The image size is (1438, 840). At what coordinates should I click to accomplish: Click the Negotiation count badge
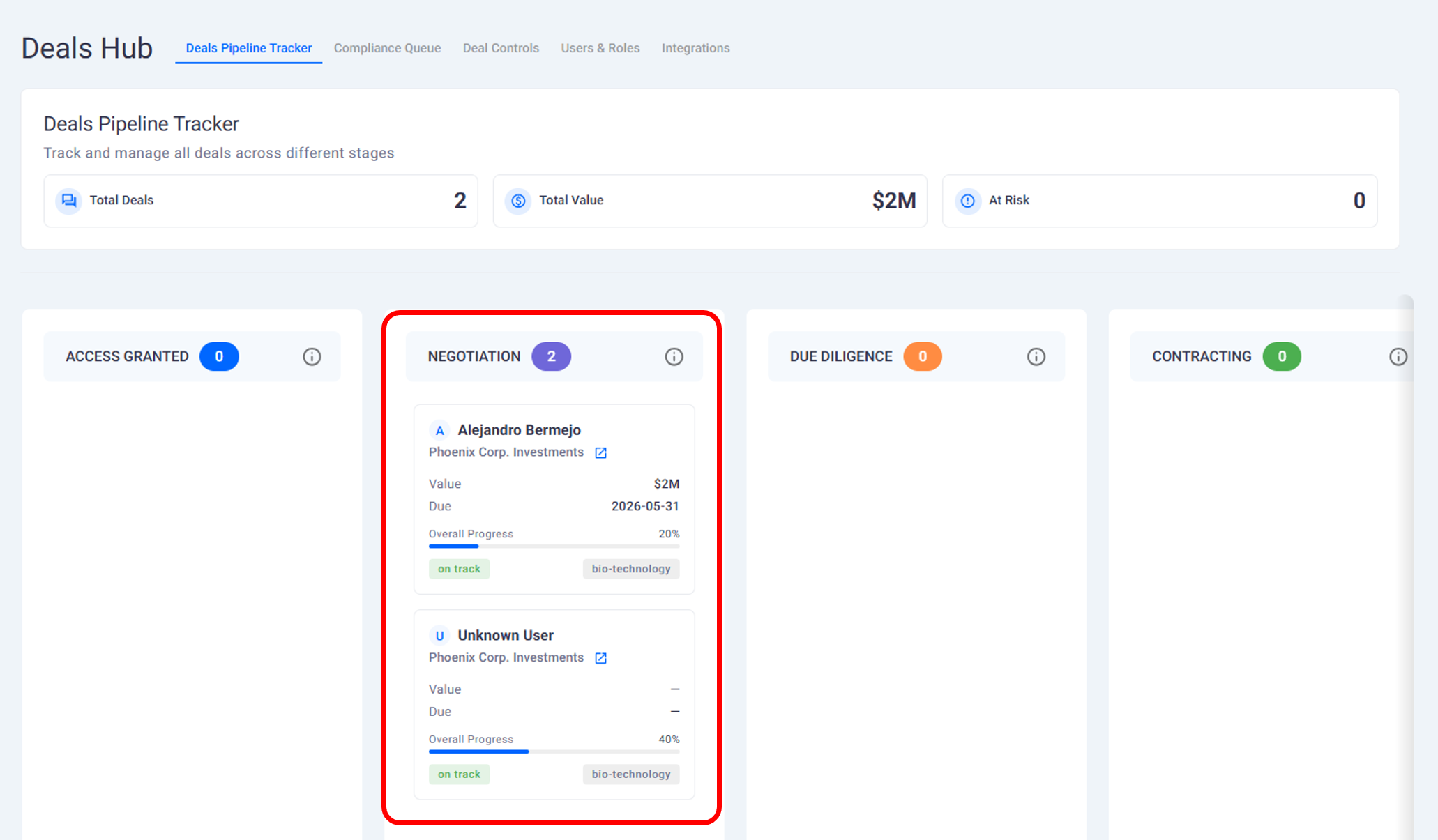click(x=551, y=357)
